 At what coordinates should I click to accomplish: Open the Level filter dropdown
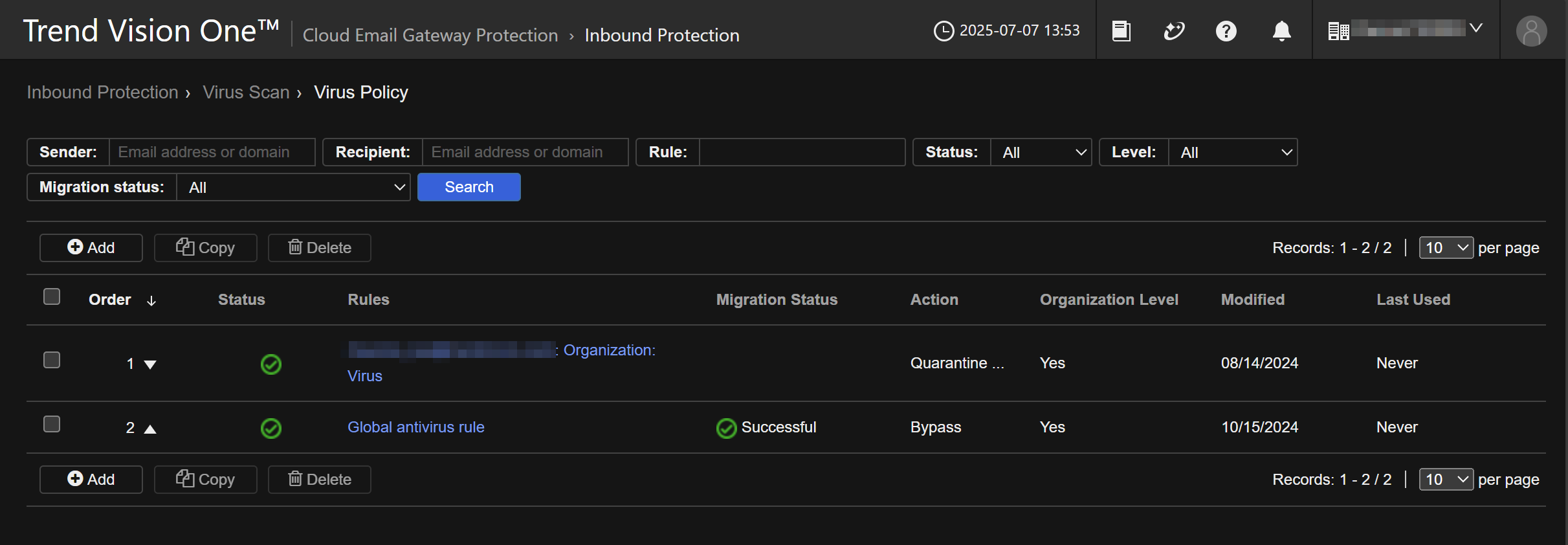[1232, 153]
